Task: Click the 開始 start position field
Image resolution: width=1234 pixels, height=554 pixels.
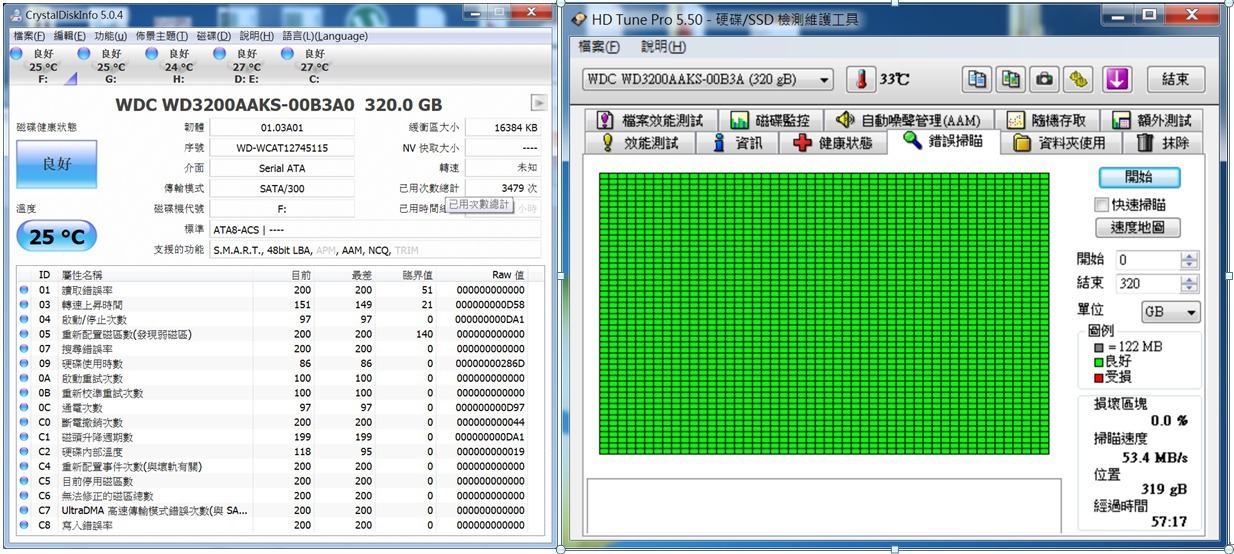Action: point(1148,259)
